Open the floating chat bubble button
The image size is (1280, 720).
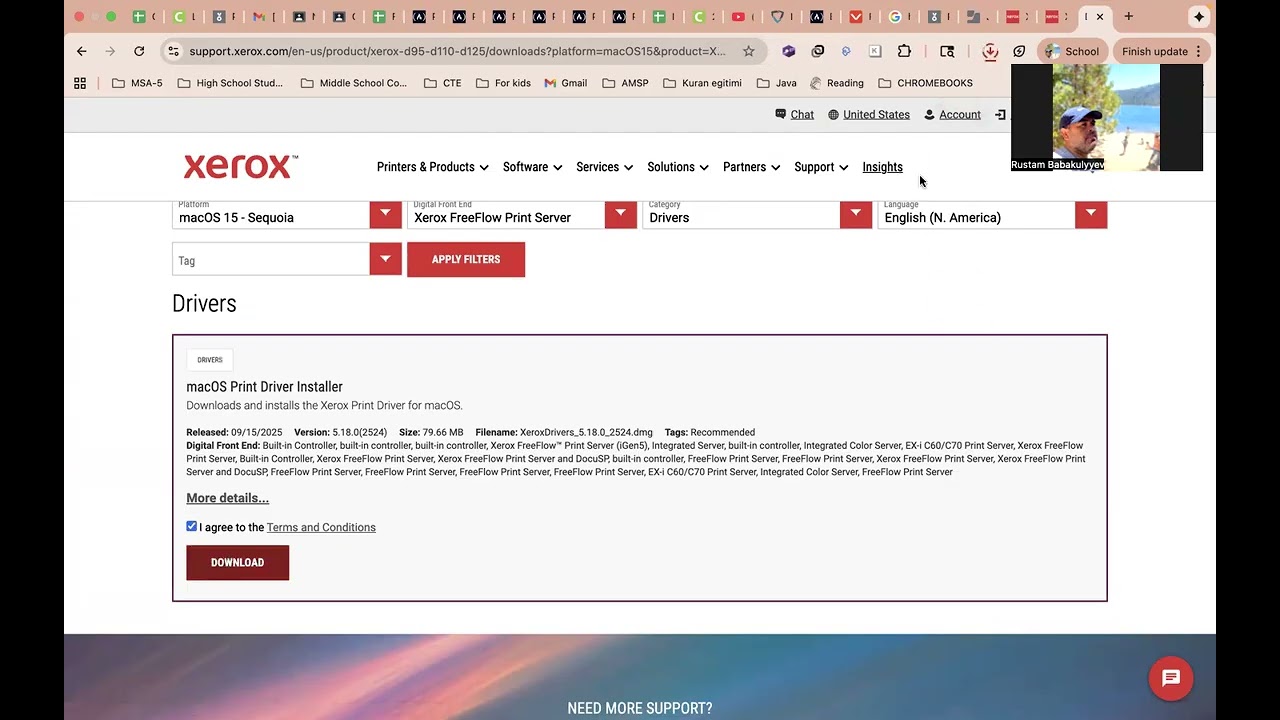pyautogui.click(x=1171, y=678)
